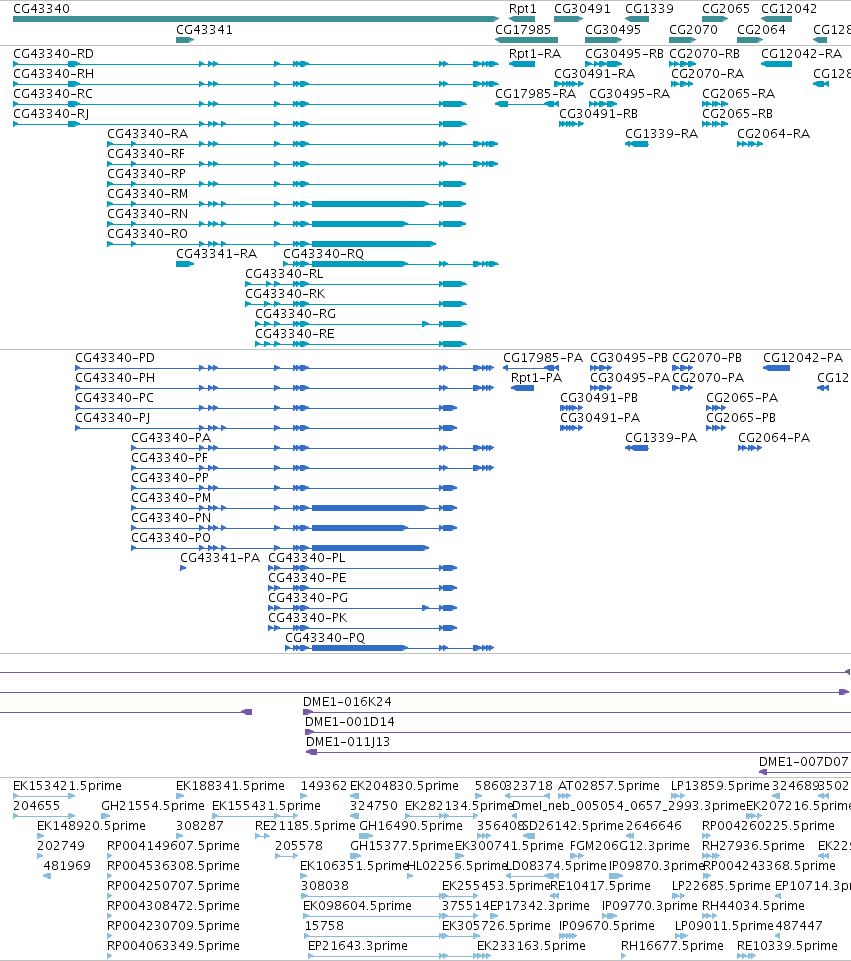
Task: Click protein CG43340-PD label
Action: coord(115,358)
